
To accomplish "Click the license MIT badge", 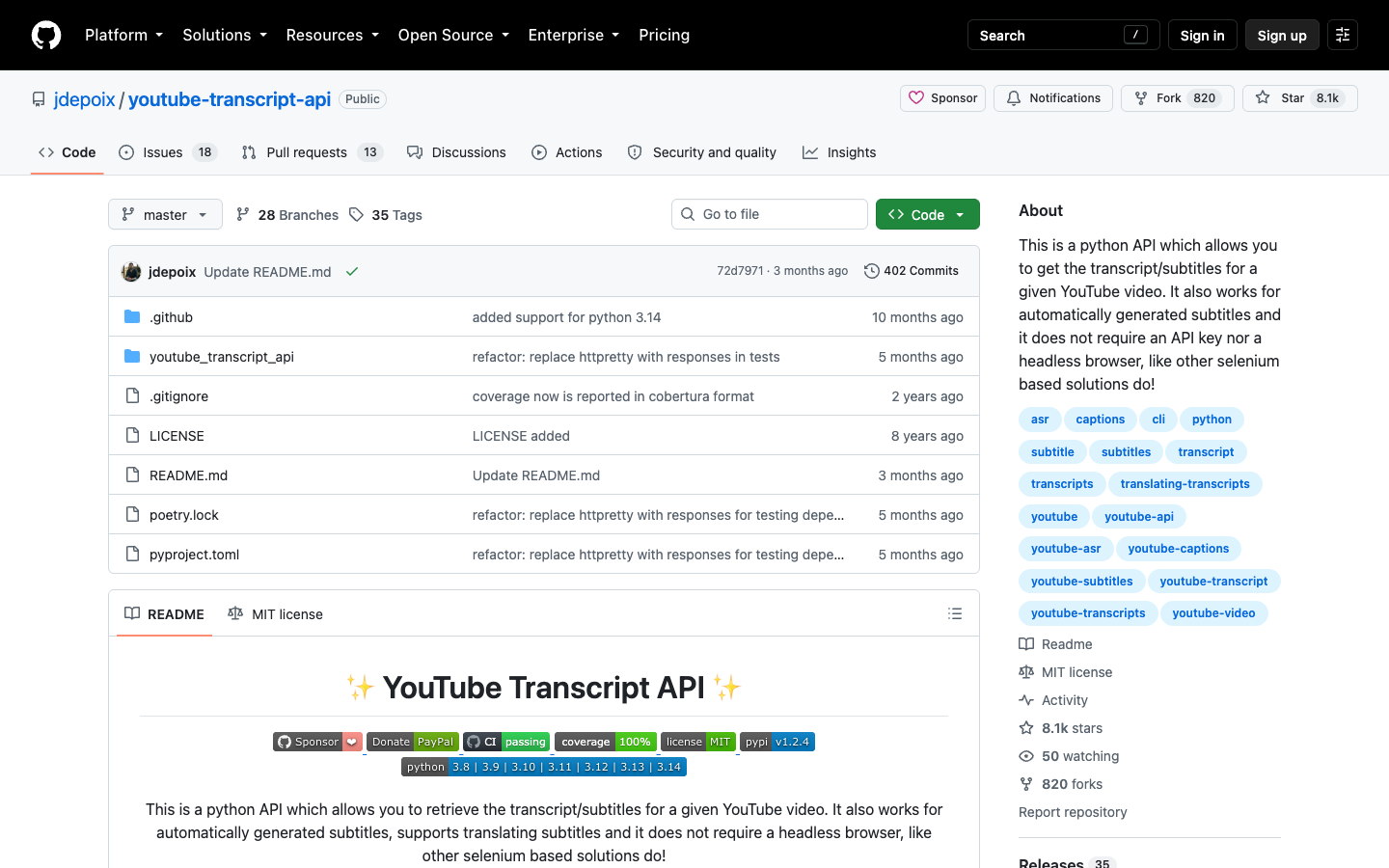I will (x=698, y=742).
